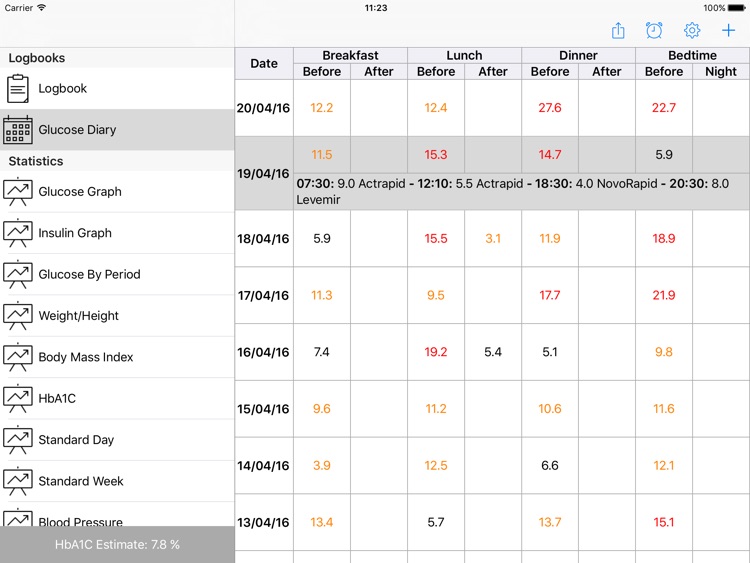Tap the 14.7 dinner reading
The image size is (750, 563).
[550, 155]
